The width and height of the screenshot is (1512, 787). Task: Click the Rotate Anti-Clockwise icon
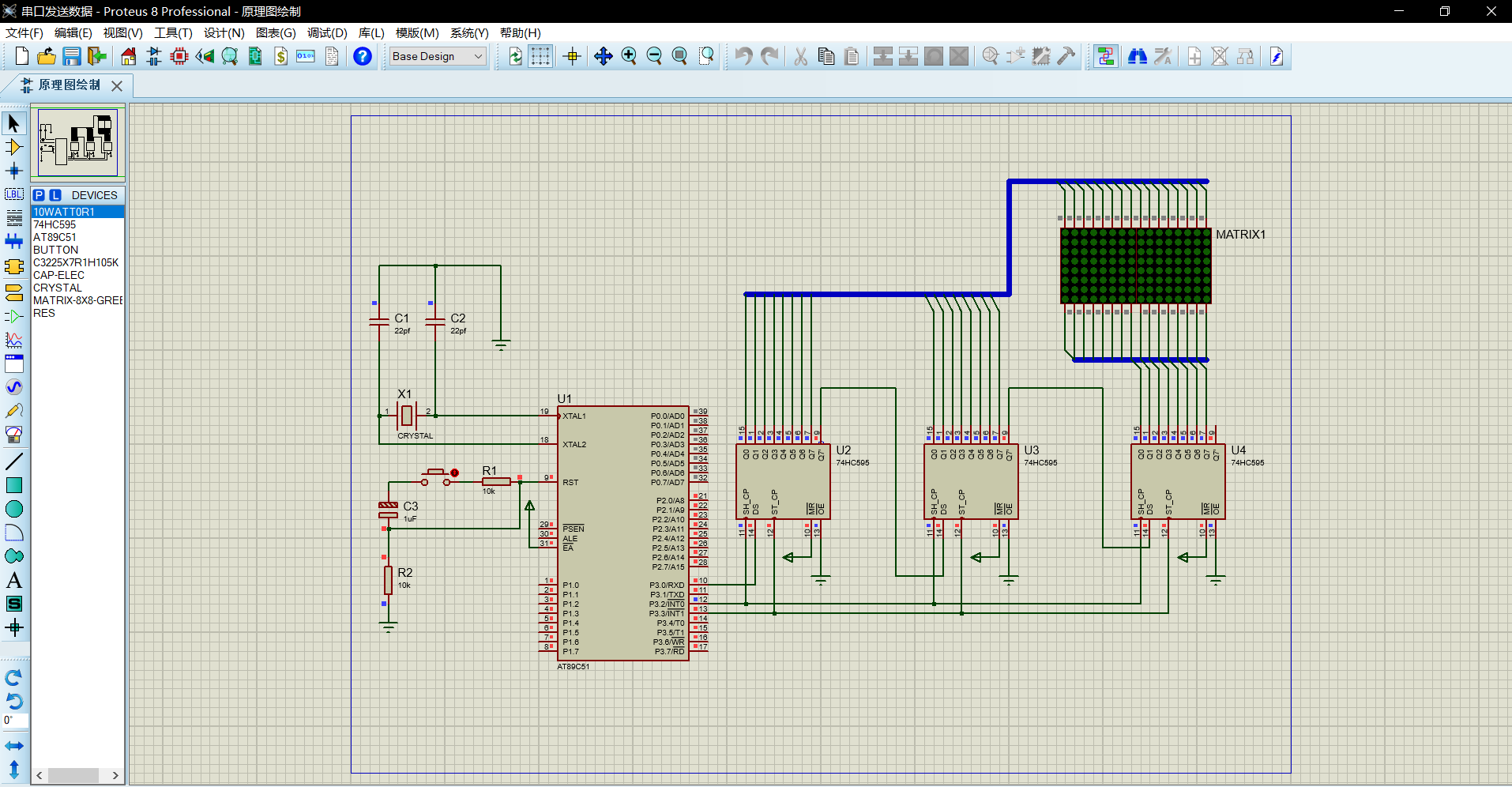(14, 701)
